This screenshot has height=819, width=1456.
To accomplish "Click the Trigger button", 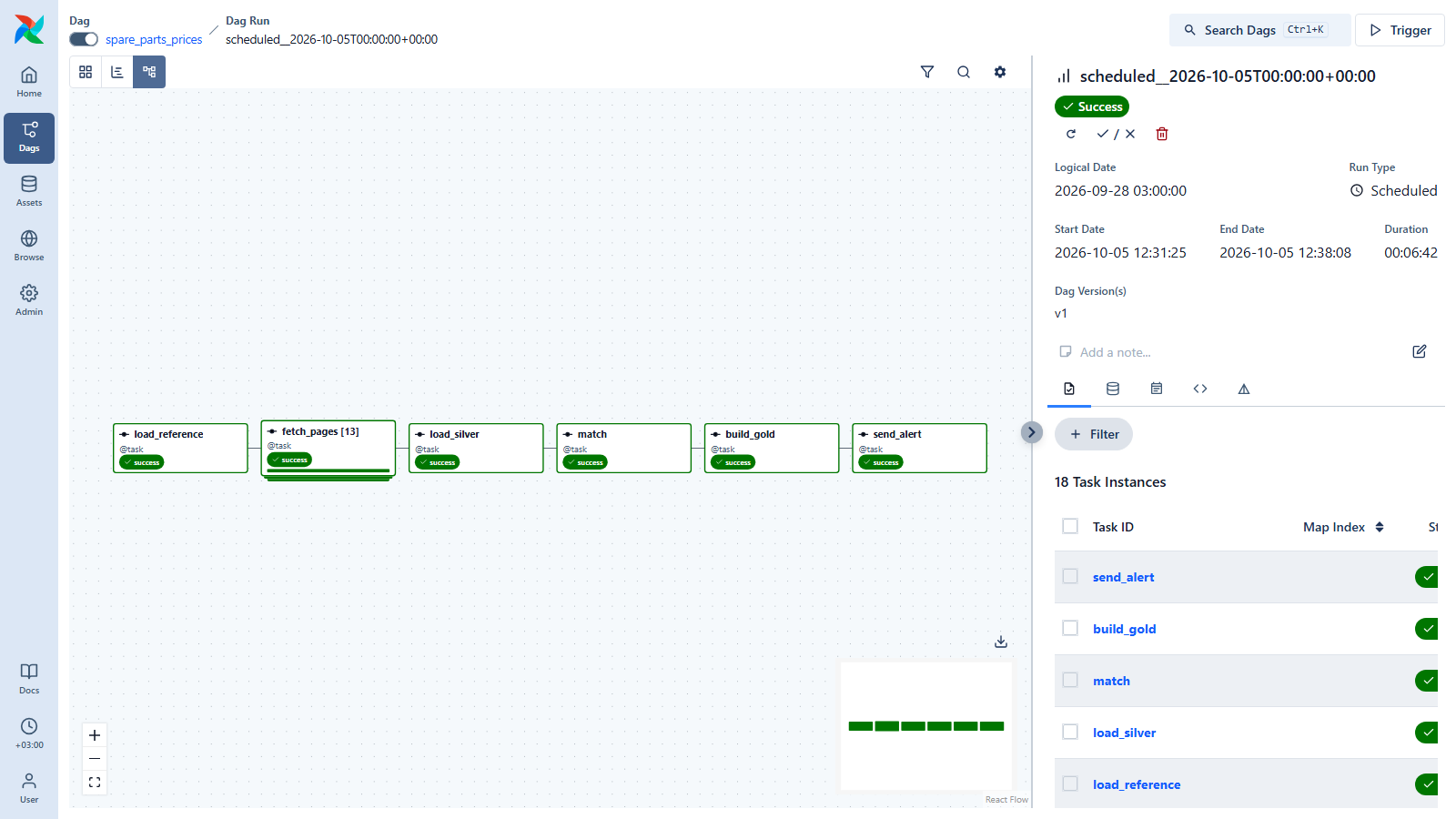I will [x=1400, y=30].
